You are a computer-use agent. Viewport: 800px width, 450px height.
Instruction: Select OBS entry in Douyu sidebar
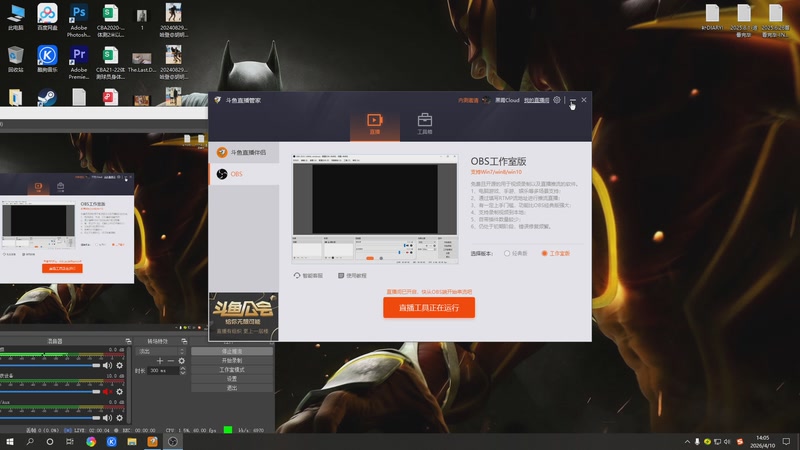(x=244, y=174)
